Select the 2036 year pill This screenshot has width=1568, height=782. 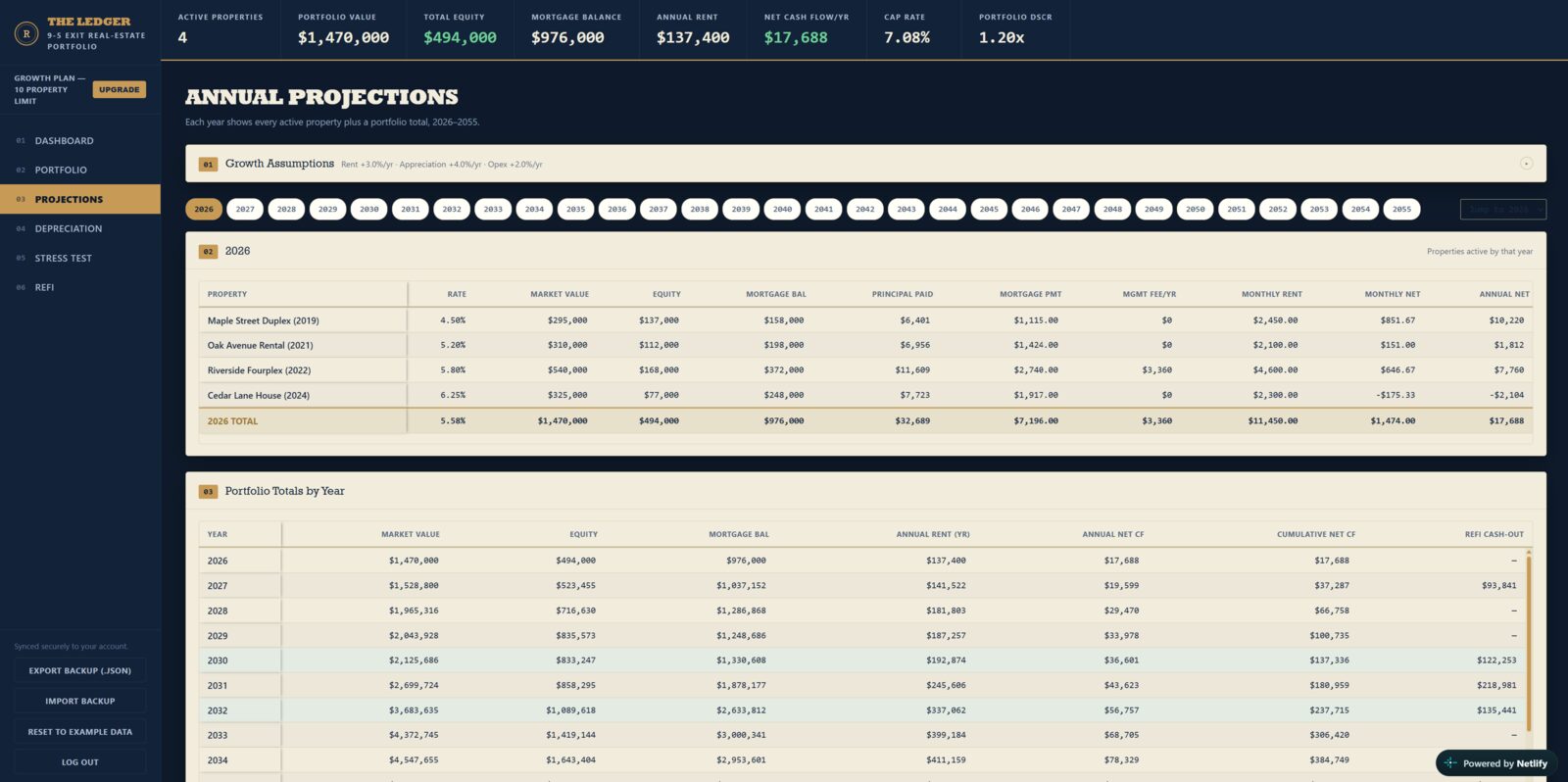coord(616,209)
